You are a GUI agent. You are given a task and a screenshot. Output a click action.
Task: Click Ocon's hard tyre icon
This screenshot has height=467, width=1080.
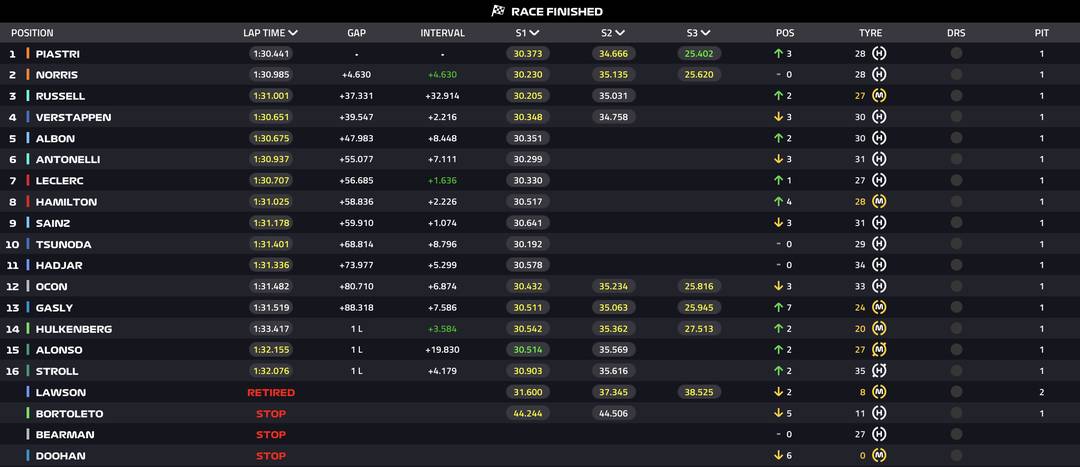tap(879, 287)
